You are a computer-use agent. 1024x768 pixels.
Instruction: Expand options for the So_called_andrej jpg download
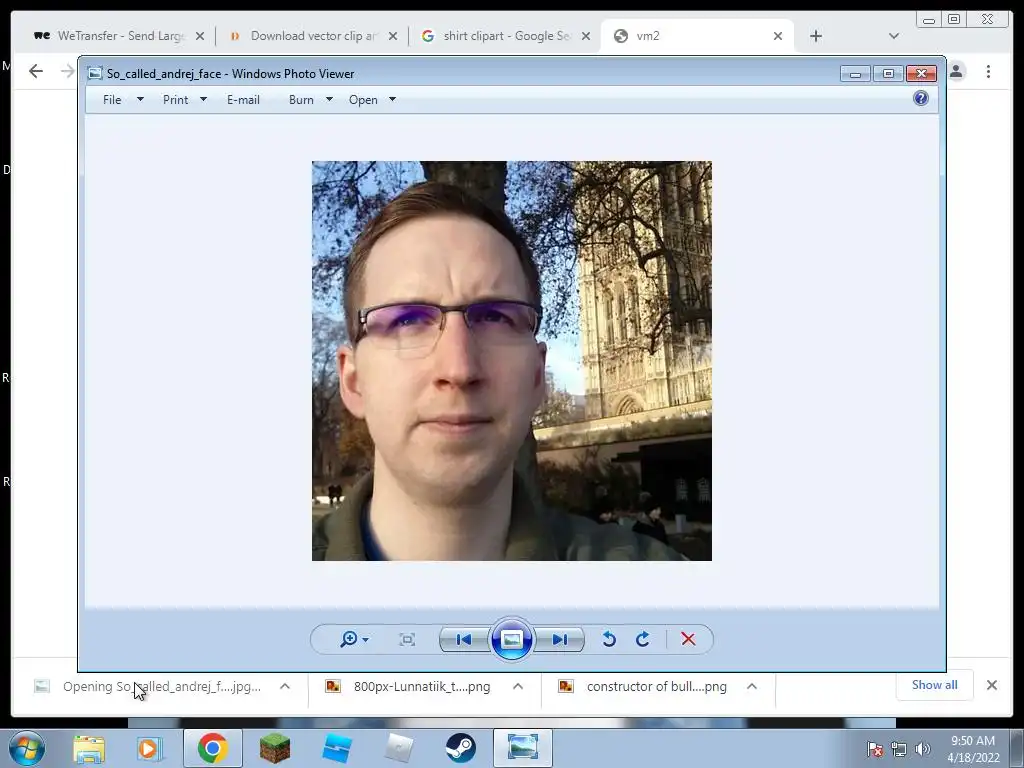coord(285,686)
